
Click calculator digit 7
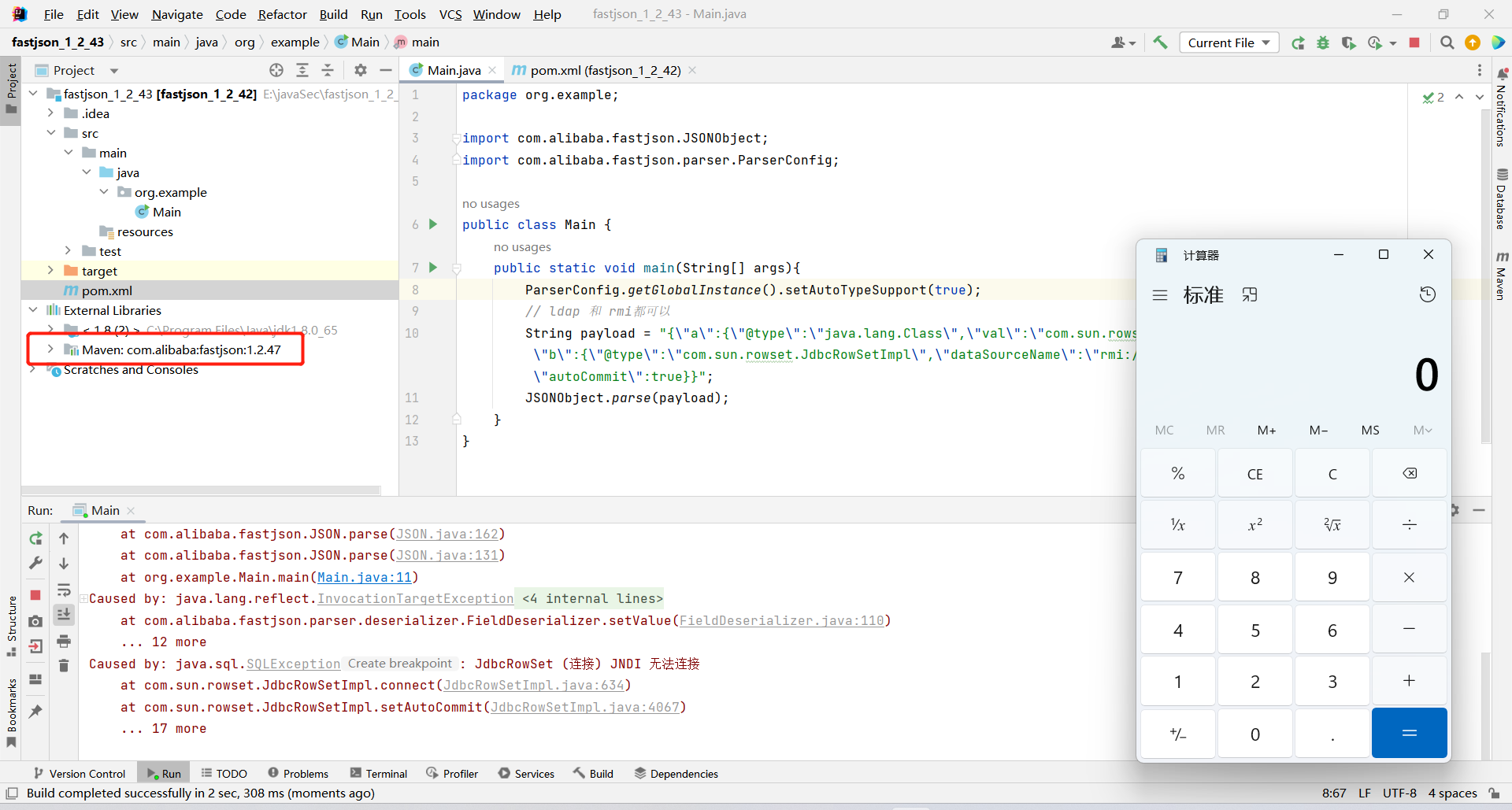click(x=1177, y=578)
